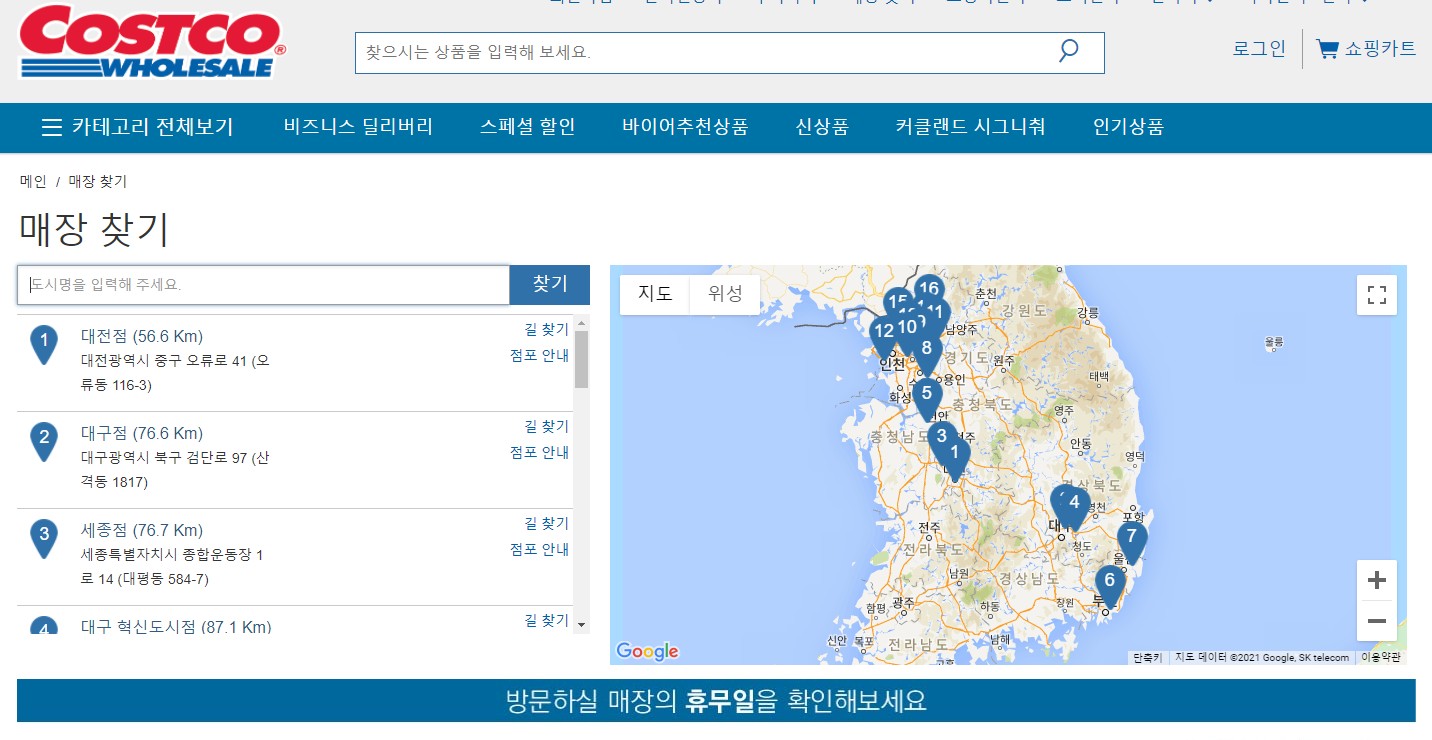Select map marker 4 near Daegu
The image size is (1432, 740).
[1075, 507]
